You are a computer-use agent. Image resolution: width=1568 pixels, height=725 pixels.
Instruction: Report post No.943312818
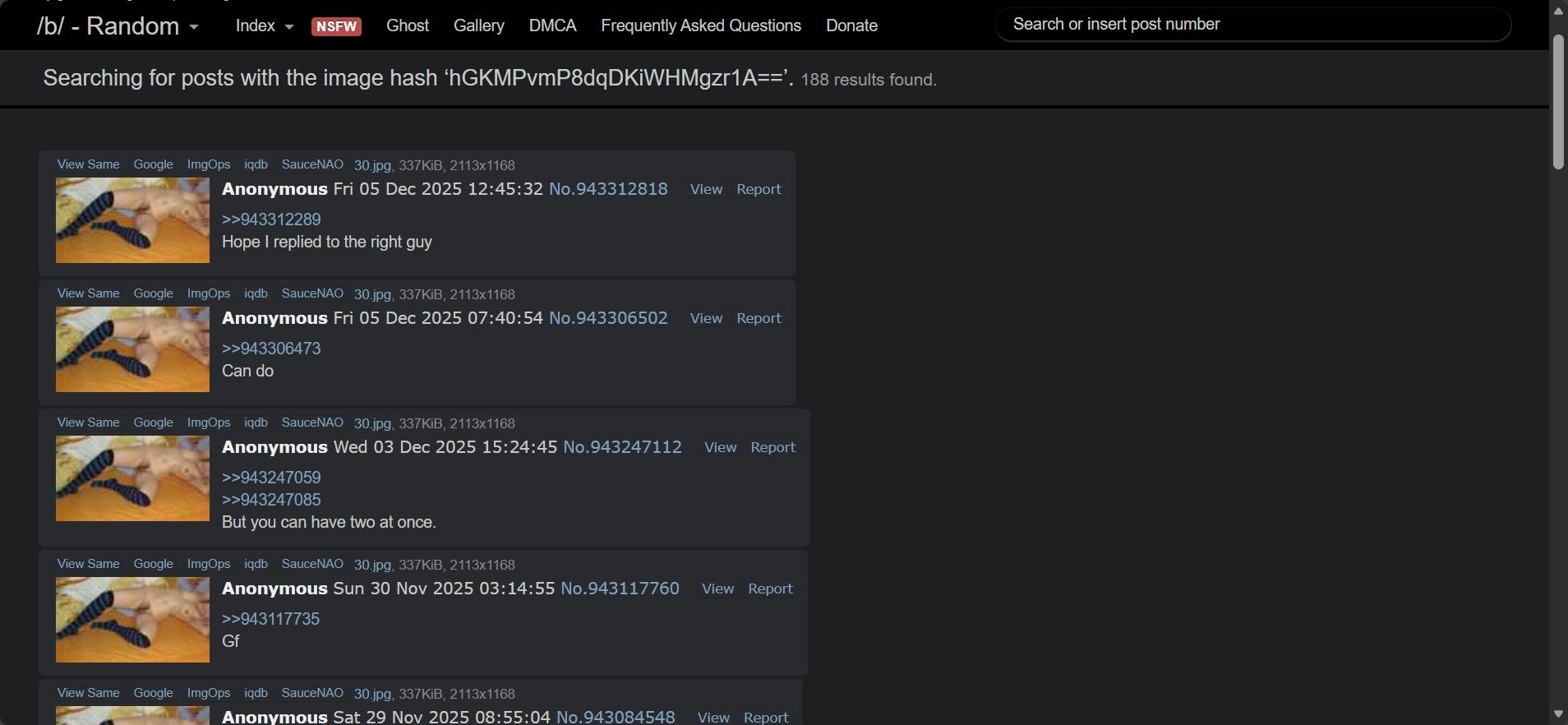pyautogui.click(x=759, y=189)
